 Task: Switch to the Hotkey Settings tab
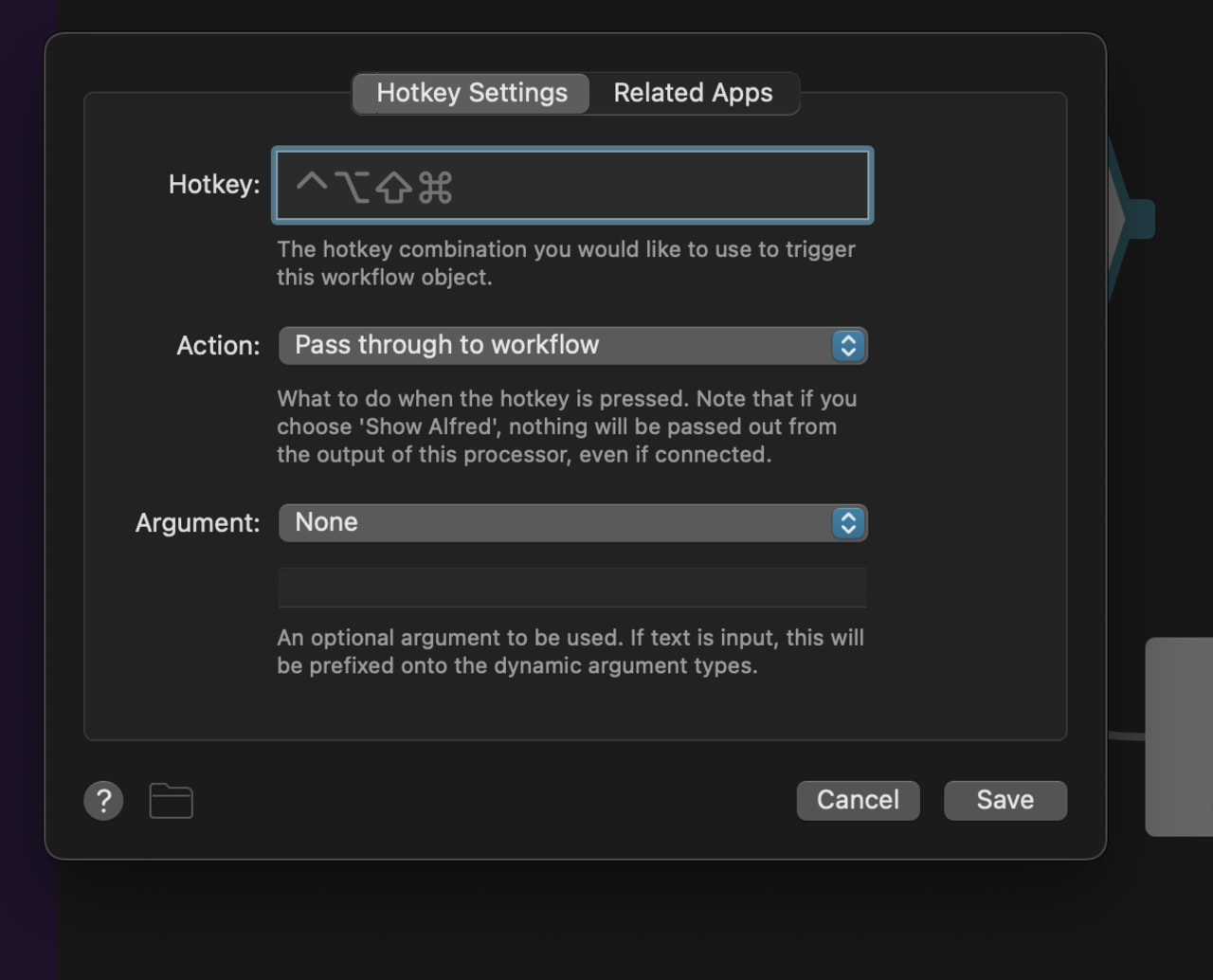tap(471, 93)
